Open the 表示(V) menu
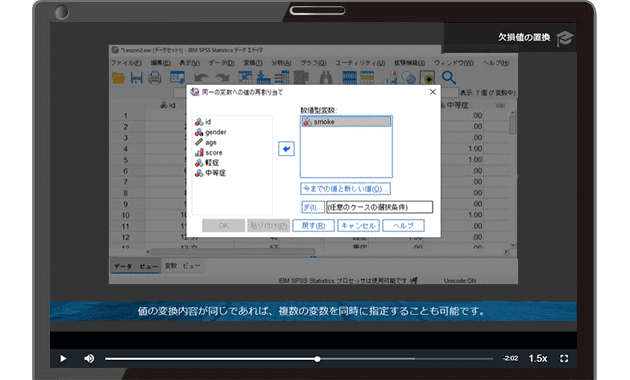Viewport: 630px width, 380px height. pos(189,63)
